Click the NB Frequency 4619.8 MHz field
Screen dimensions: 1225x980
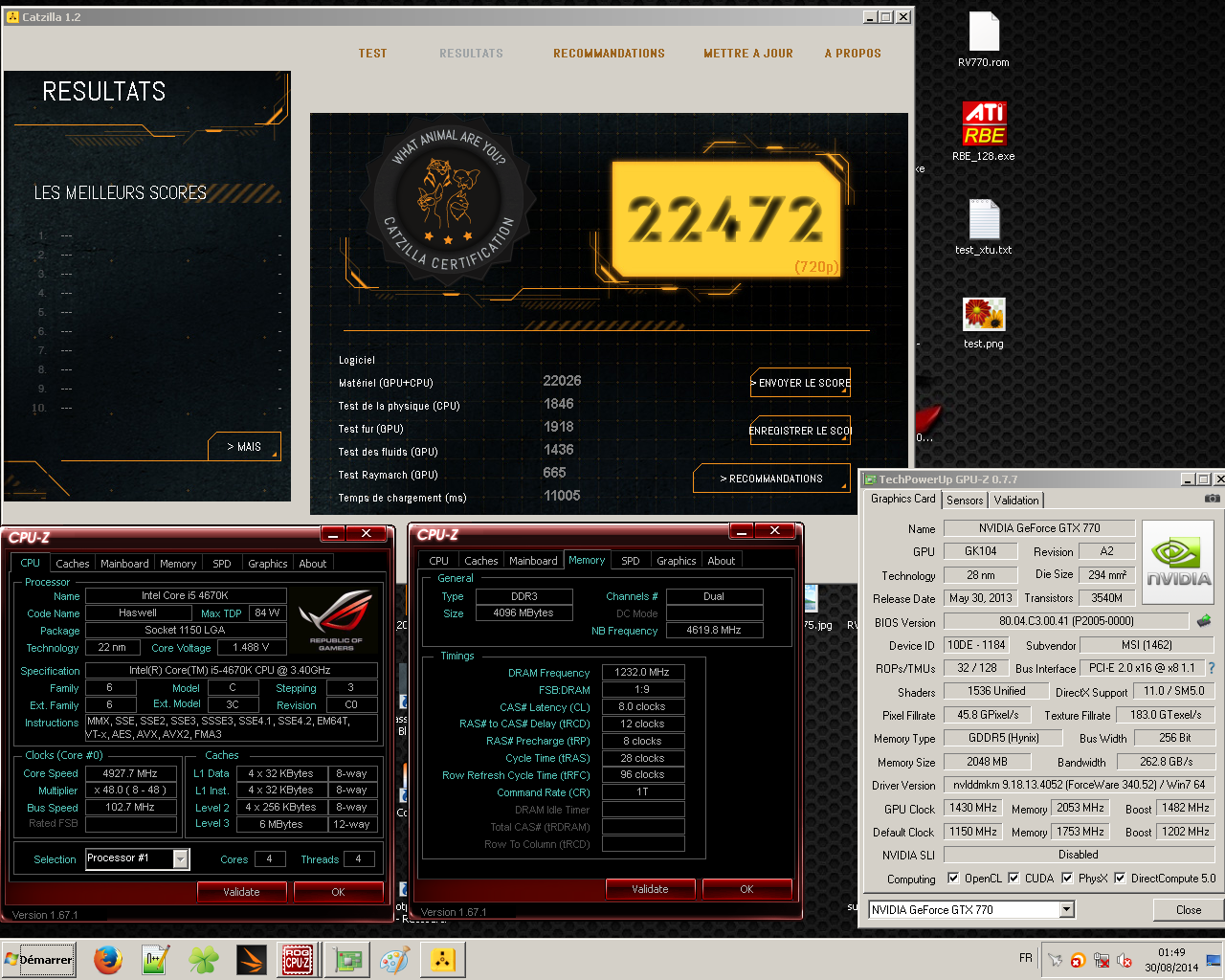pyautogui.click(x=714, y=631)
